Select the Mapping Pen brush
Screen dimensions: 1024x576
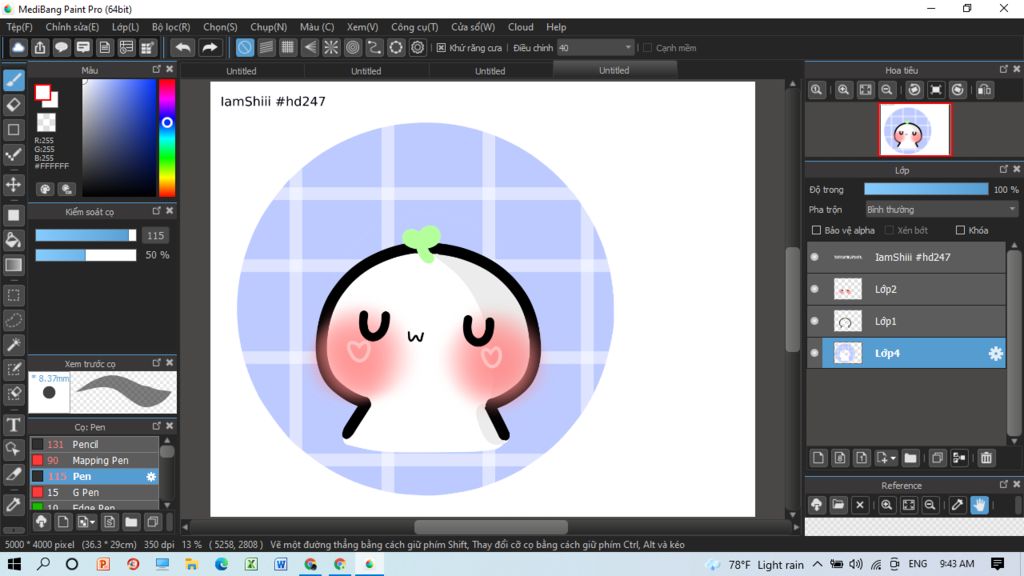95,460
